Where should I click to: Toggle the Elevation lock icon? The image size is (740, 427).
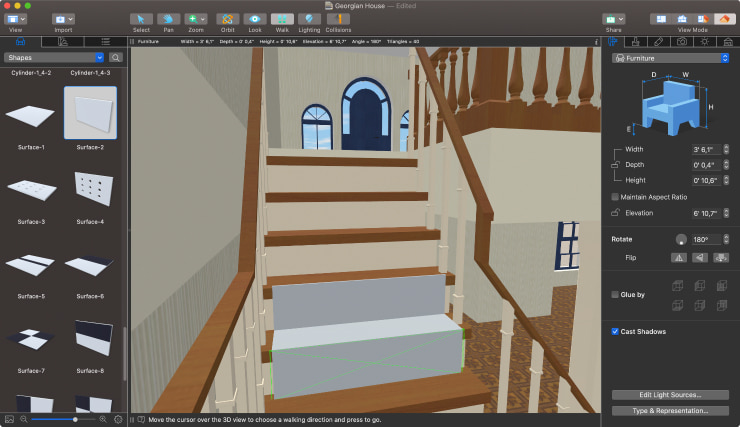(x=615, y=212)
